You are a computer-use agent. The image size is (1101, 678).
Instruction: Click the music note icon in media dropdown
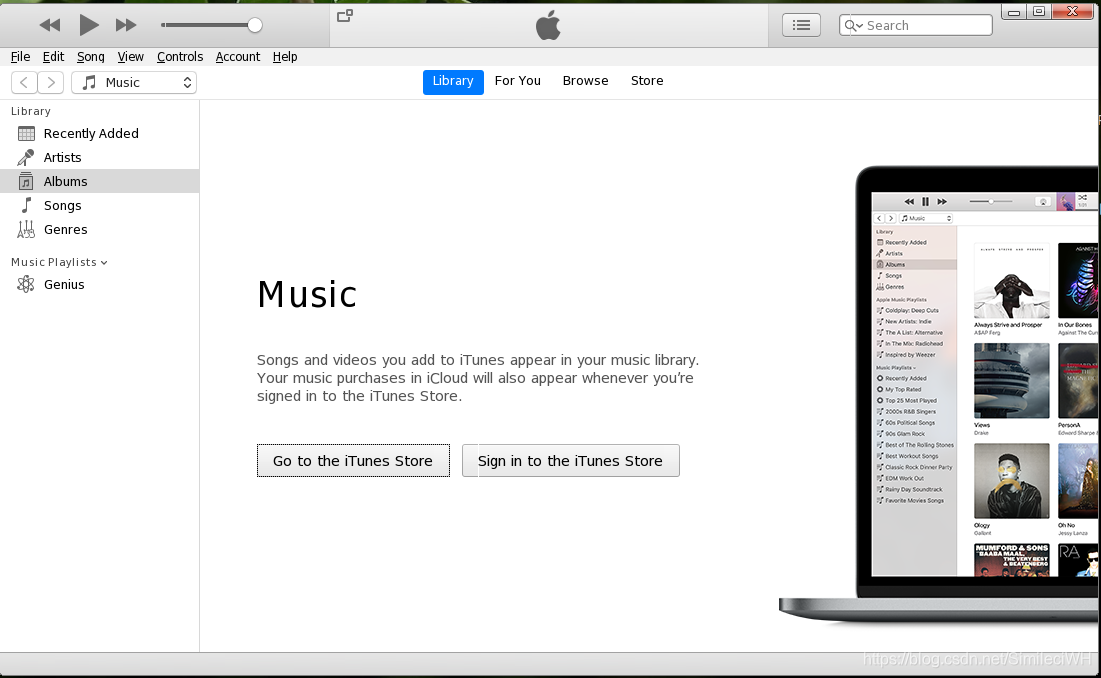point(89,83)
